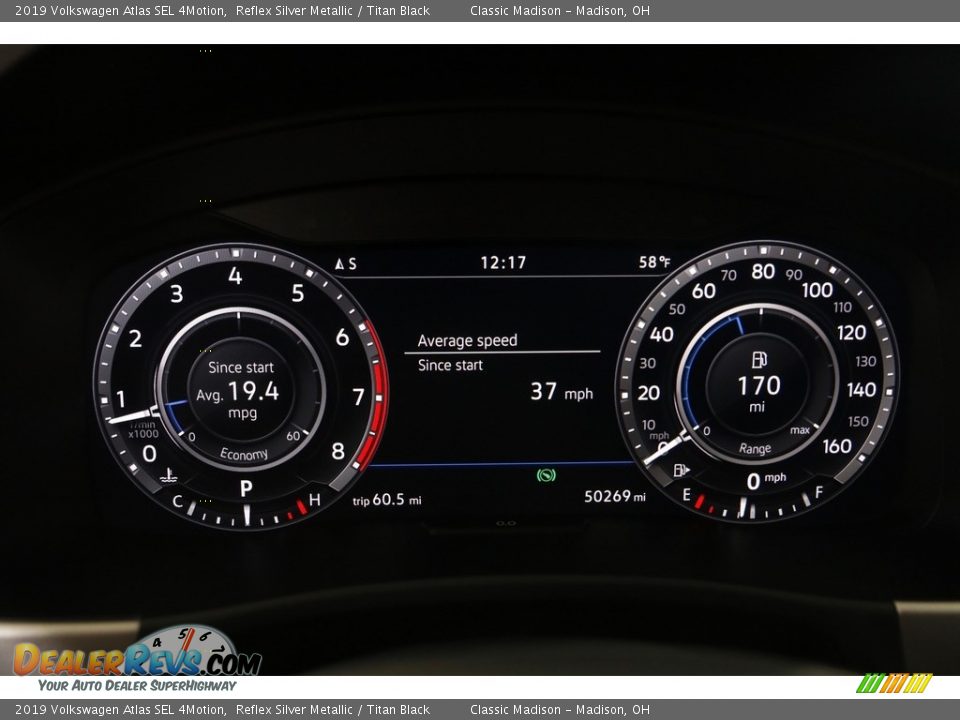
Task: Open Classic Madison – Madison, OH listing
Action: [x=566, y=11]
